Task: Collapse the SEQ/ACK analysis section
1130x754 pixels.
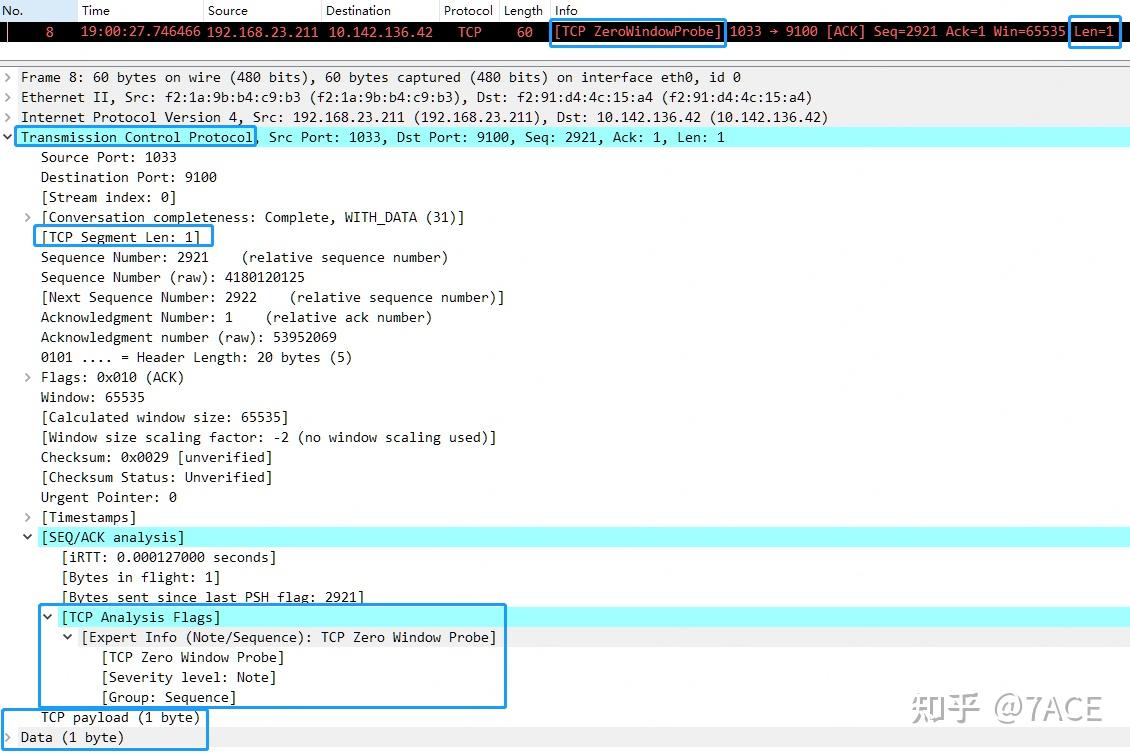Action: point(28,537)
